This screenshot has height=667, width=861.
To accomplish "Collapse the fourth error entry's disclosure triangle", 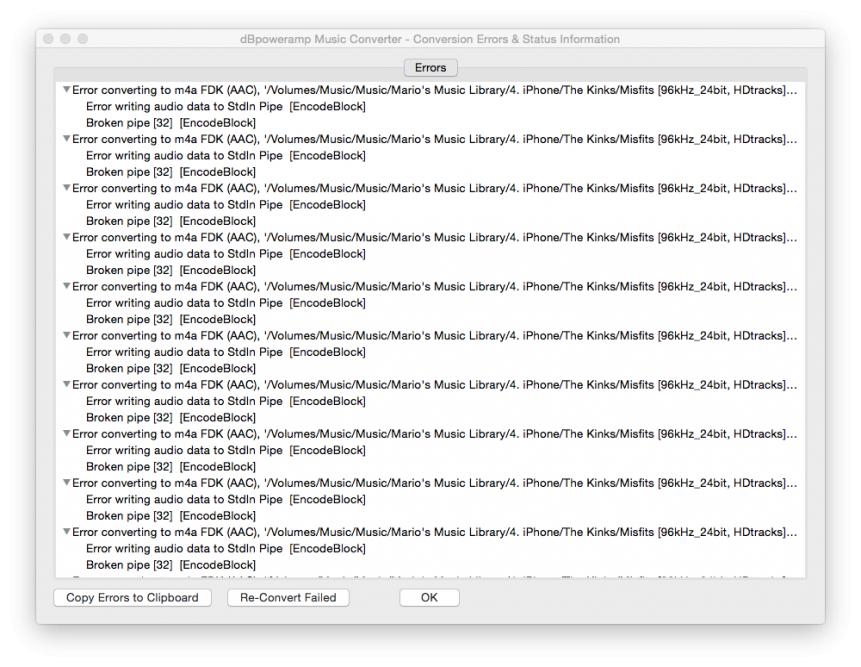I will click(x=66, y=237).
